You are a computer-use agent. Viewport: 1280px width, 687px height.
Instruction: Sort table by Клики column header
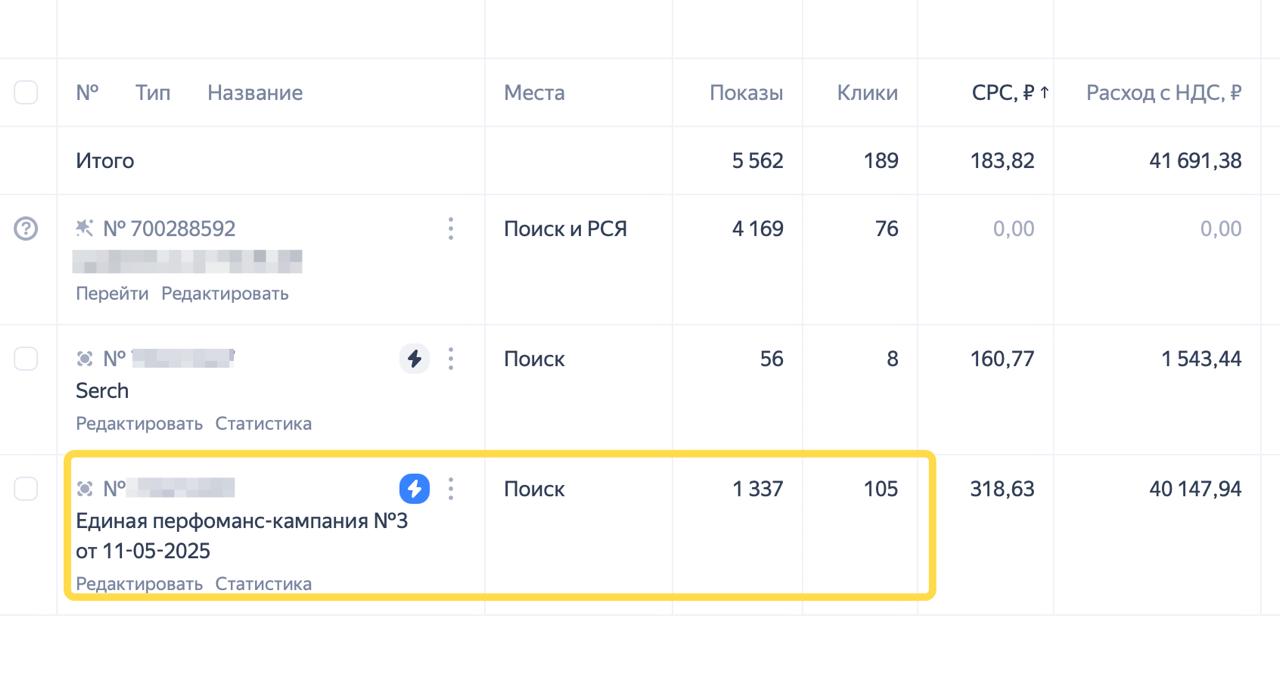[x=867, y=93]
